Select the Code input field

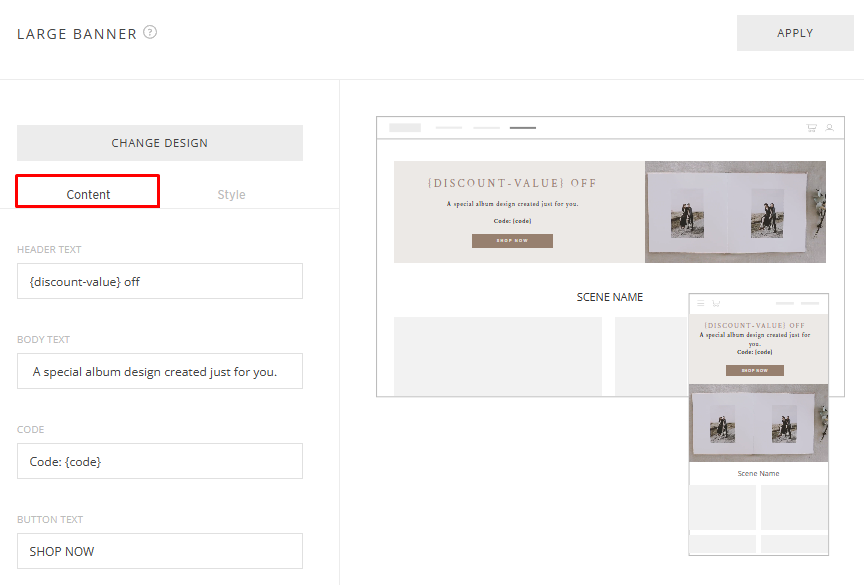coord(160,461)
